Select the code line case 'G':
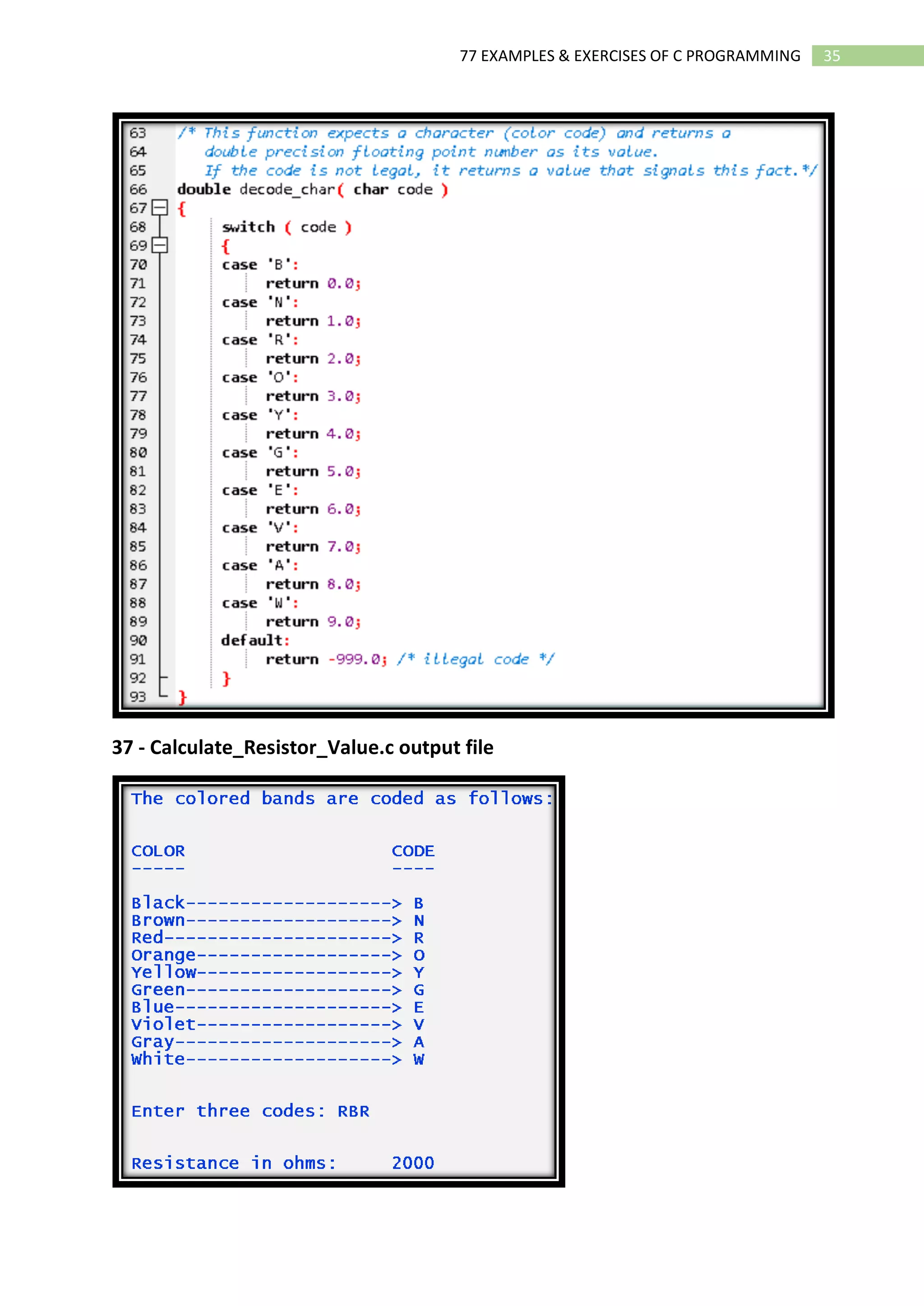 point(260,452)
